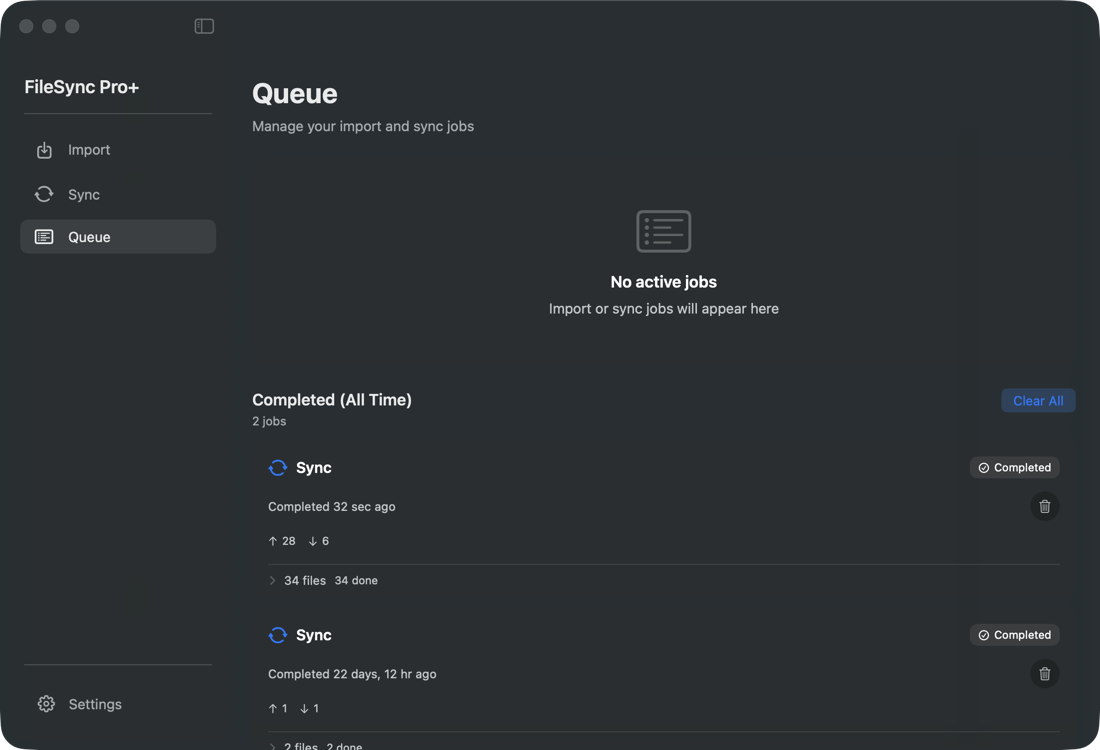Click the empty-queue list icon

coord(663,231)
